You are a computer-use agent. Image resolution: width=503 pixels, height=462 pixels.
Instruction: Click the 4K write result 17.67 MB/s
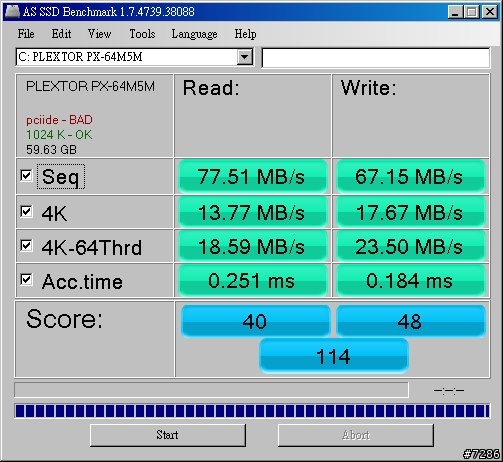coord(410,212)
